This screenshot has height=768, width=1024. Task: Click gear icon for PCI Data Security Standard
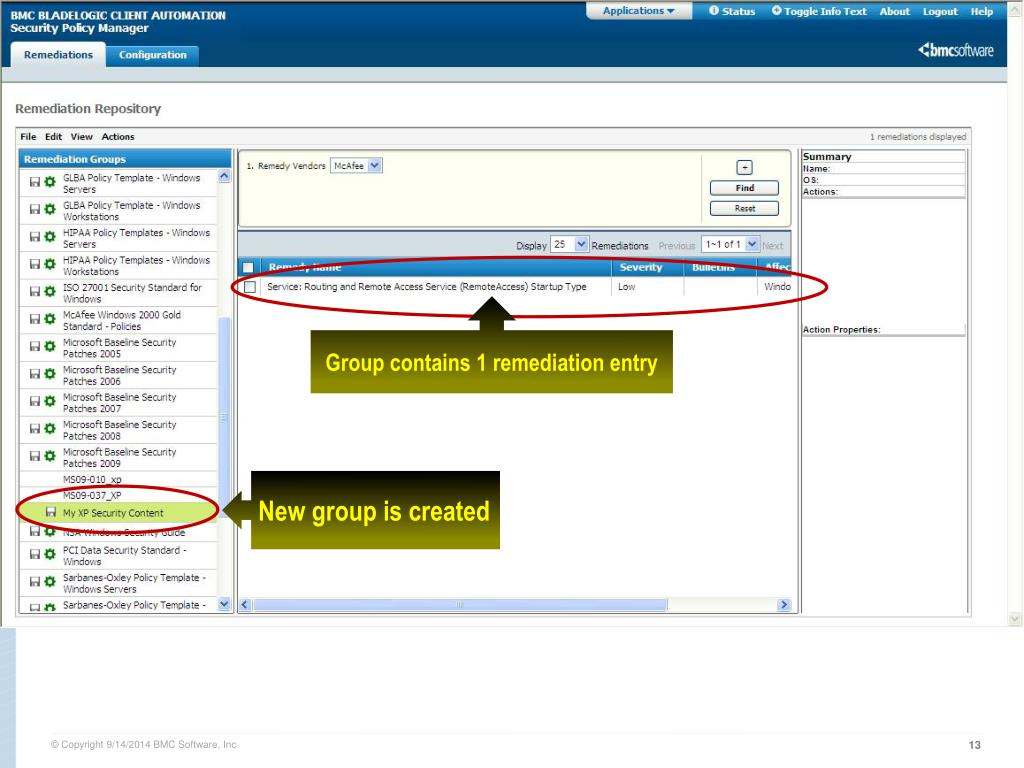50,554
